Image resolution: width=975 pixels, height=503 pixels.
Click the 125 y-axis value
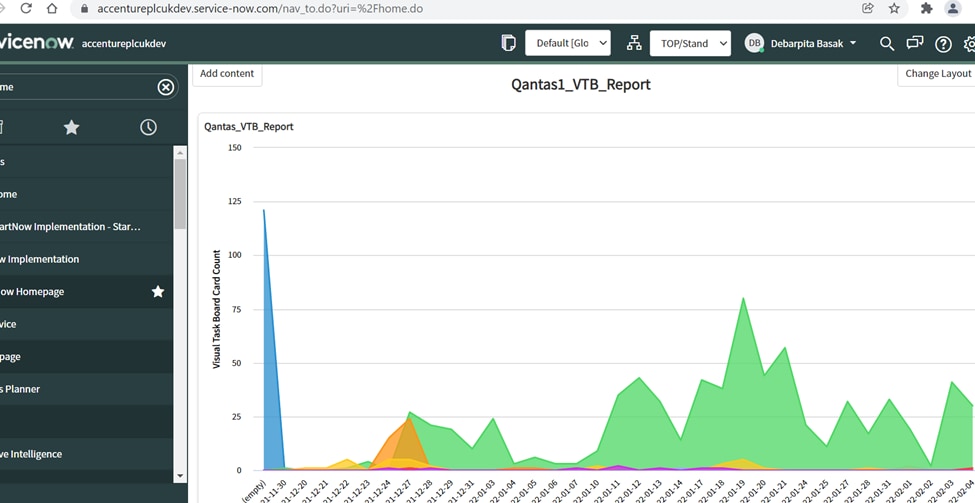(234, 201)
